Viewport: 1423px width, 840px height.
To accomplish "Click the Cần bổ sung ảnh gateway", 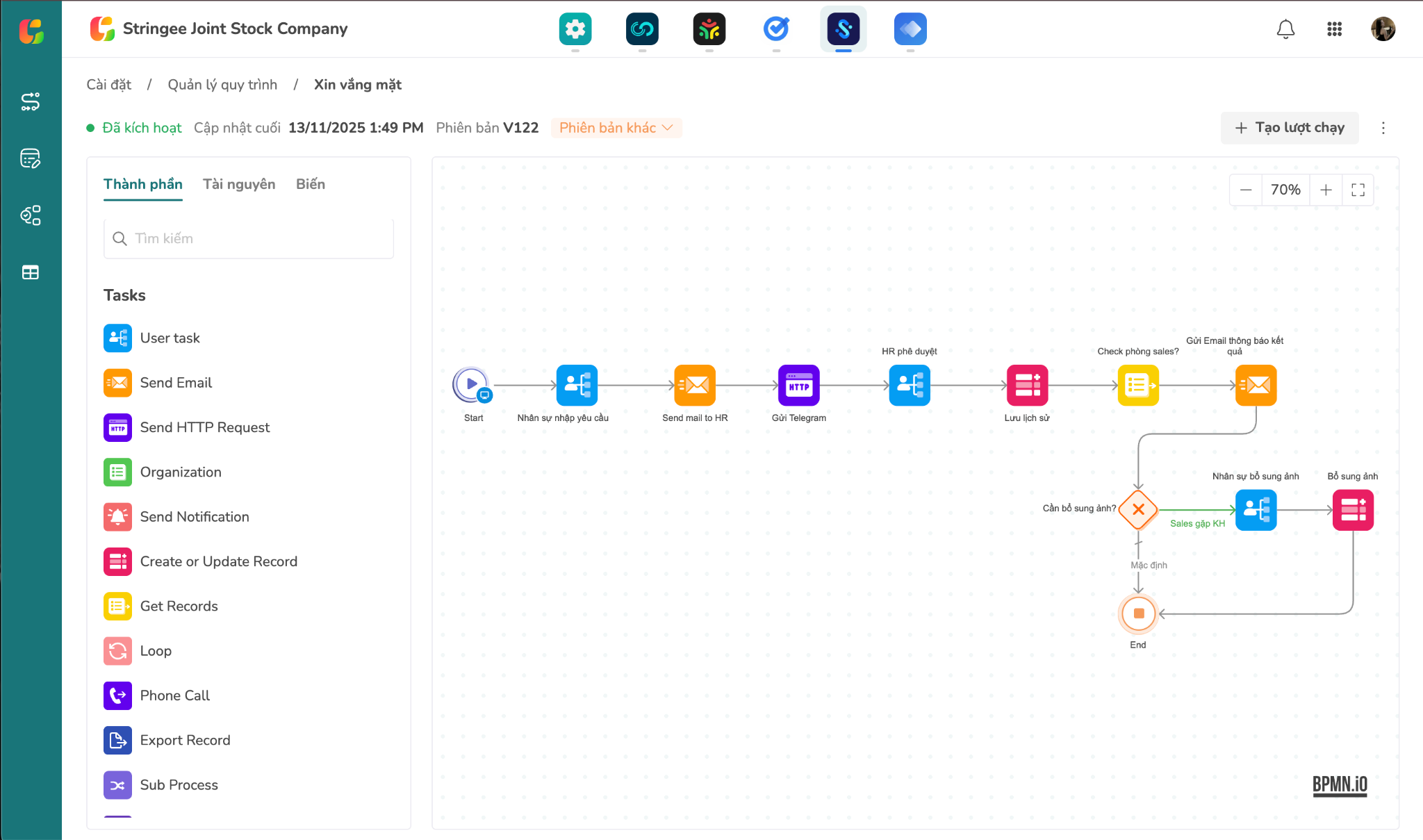I will click(x=1138, y=510).
